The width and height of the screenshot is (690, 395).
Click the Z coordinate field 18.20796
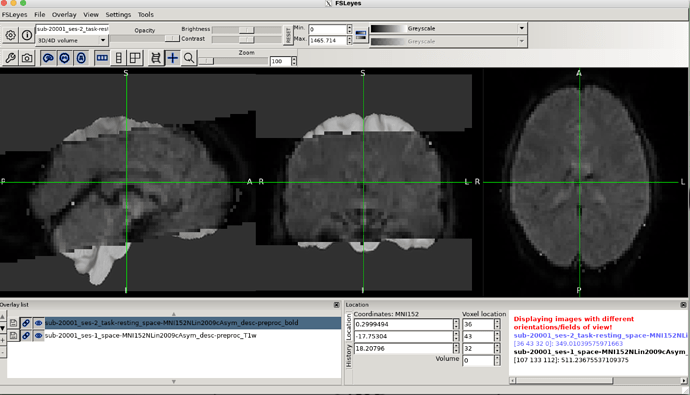[x=404, y=348]
